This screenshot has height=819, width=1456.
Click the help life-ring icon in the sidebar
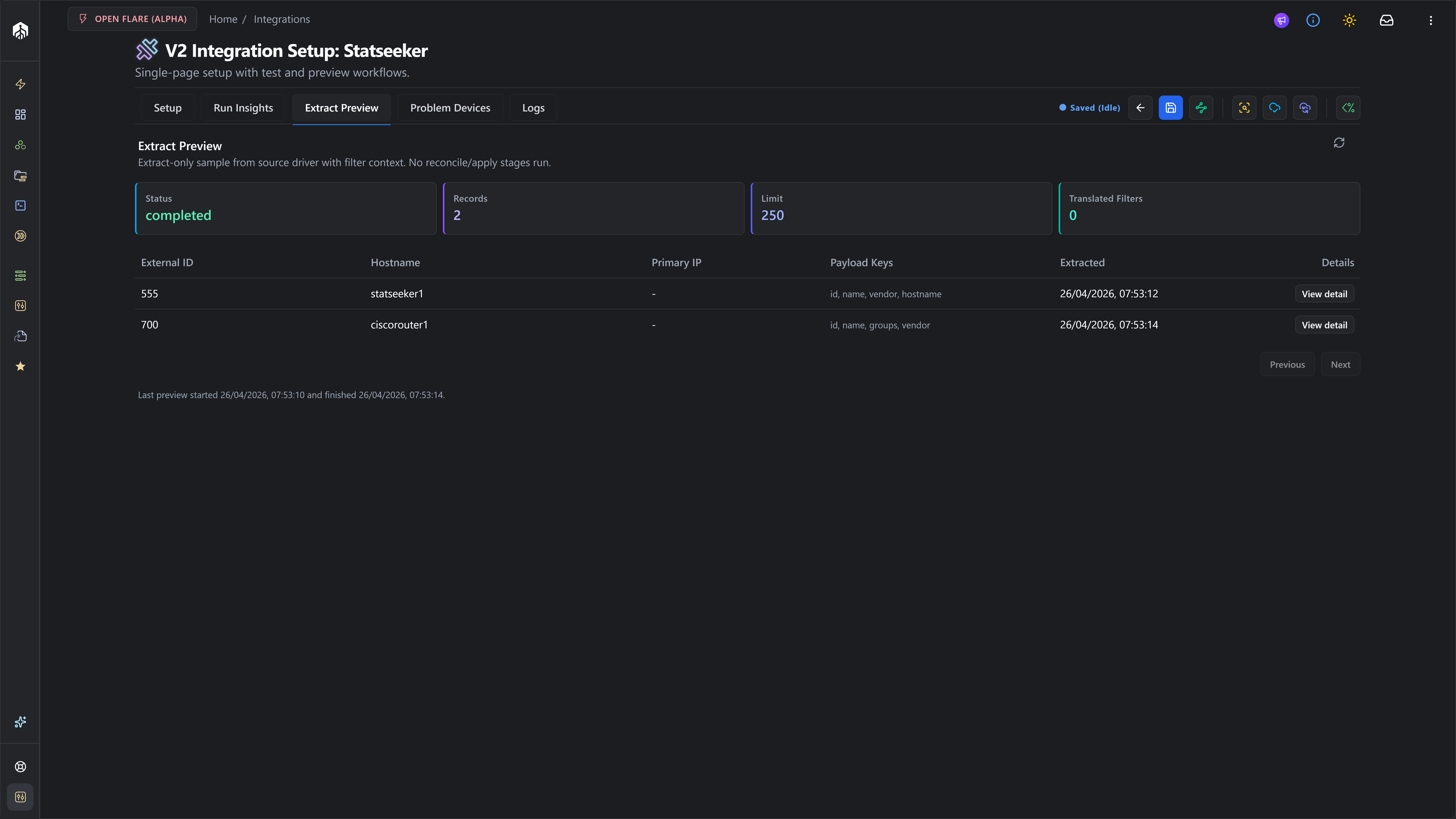(x=20, y=766)
